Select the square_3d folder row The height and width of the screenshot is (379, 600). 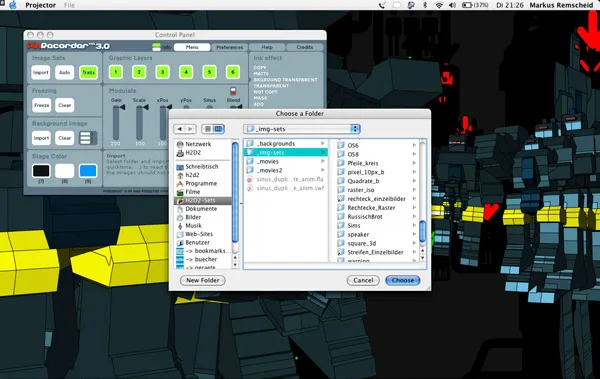(x=376, y=243)
